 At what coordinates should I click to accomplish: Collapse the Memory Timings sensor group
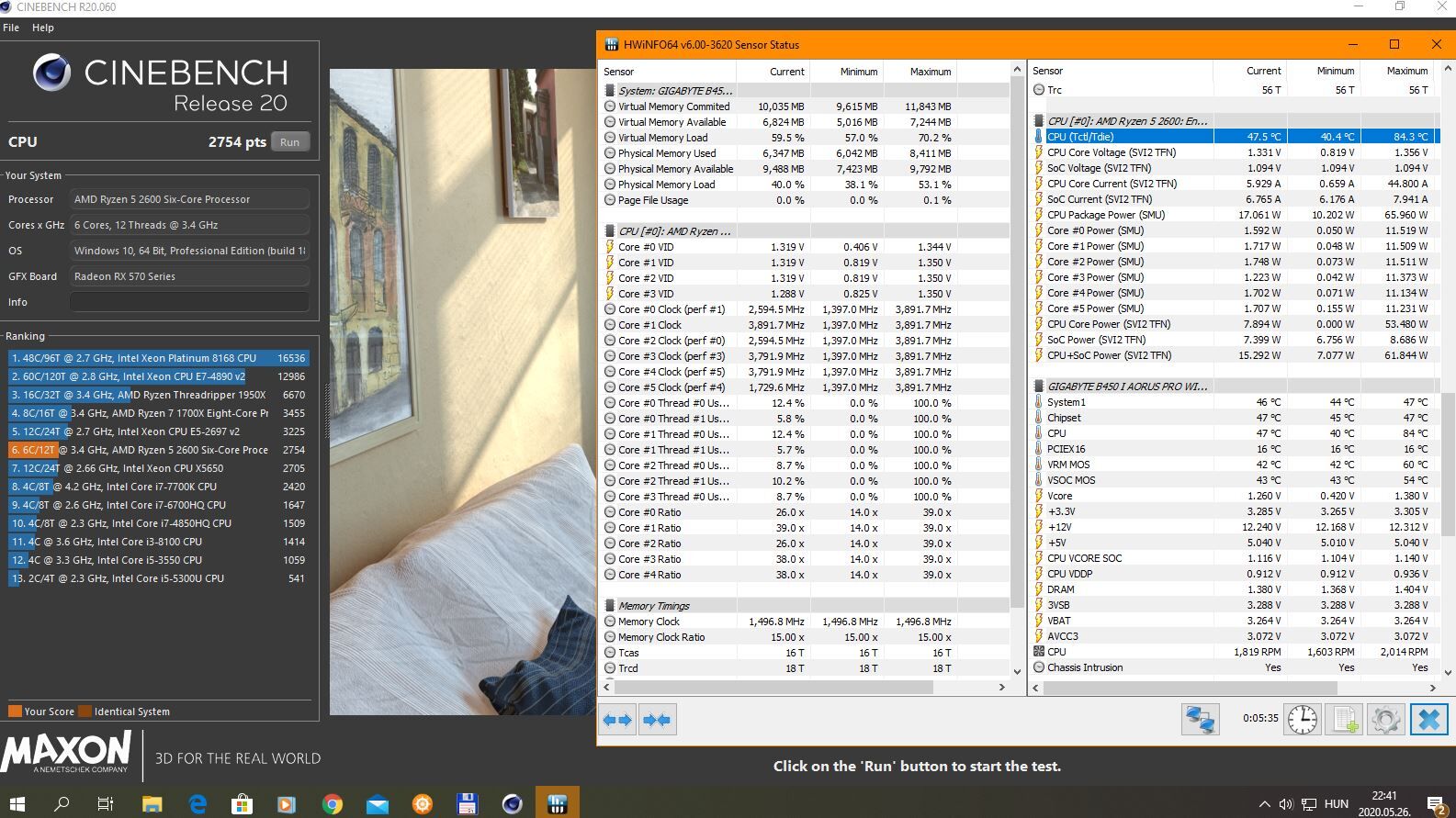[x=609, y=606]
